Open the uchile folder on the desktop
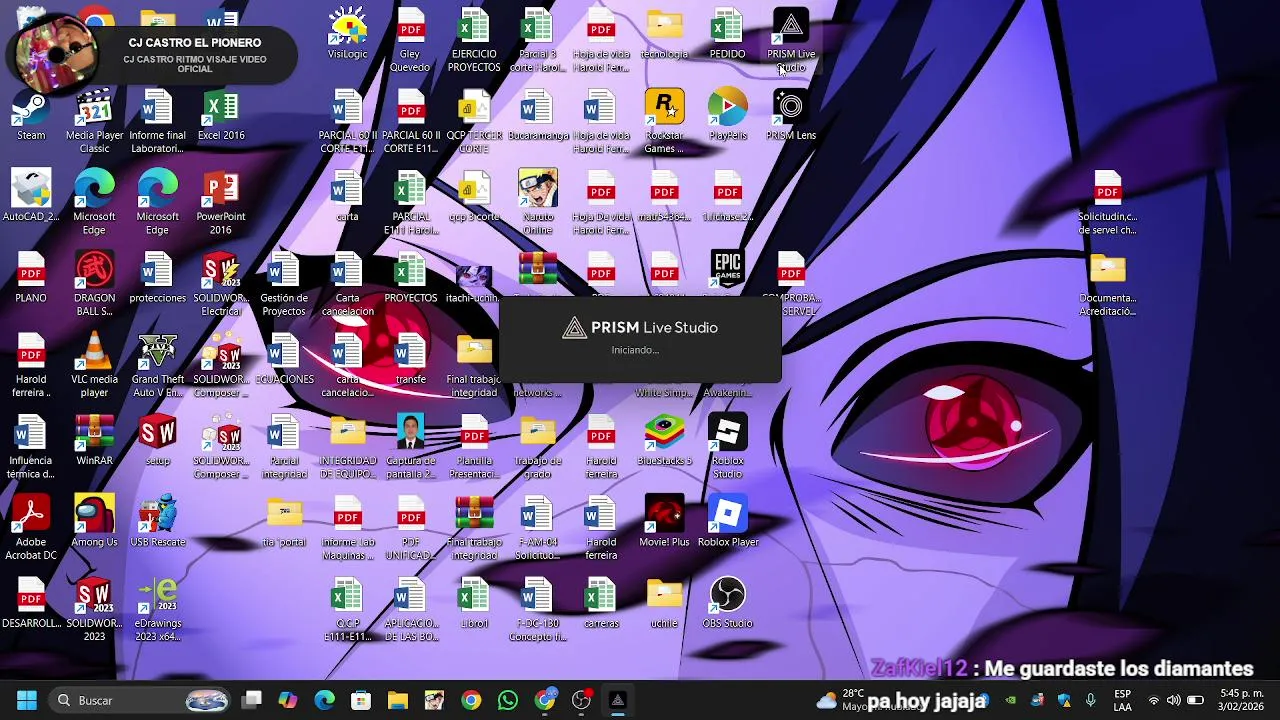The image size is (1280, 720). tap(664, 603)
